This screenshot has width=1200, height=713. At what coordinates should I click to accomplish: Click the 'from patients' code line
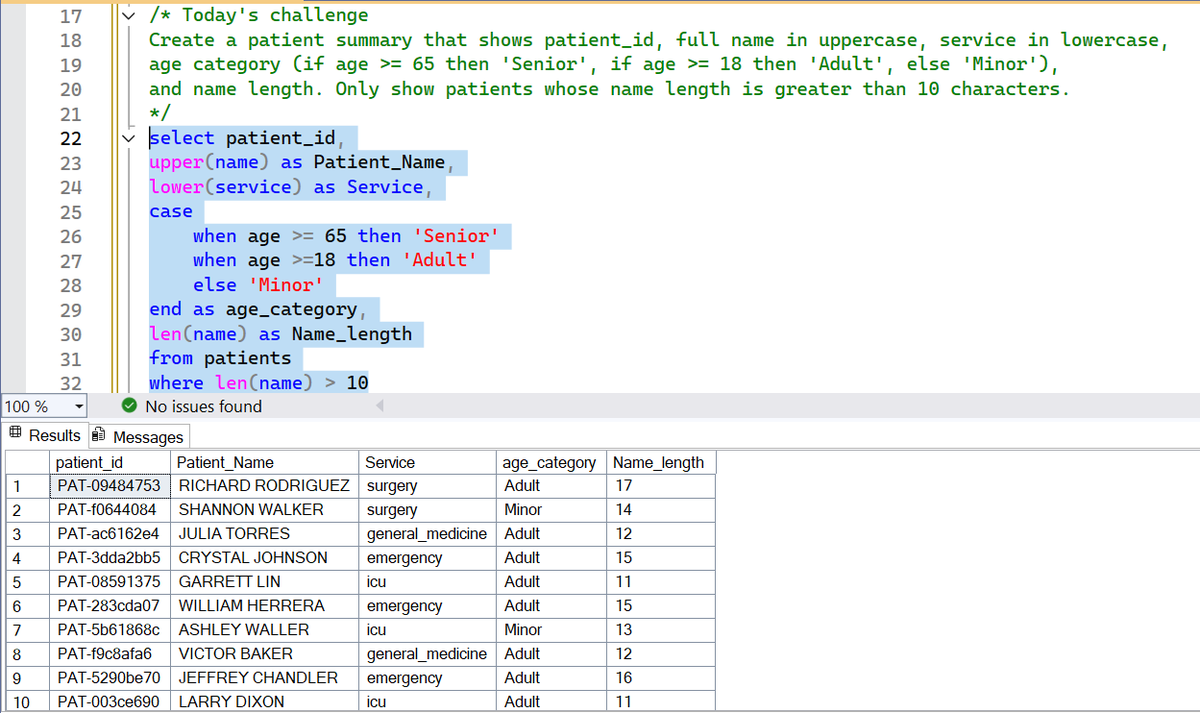click(220, 358)
